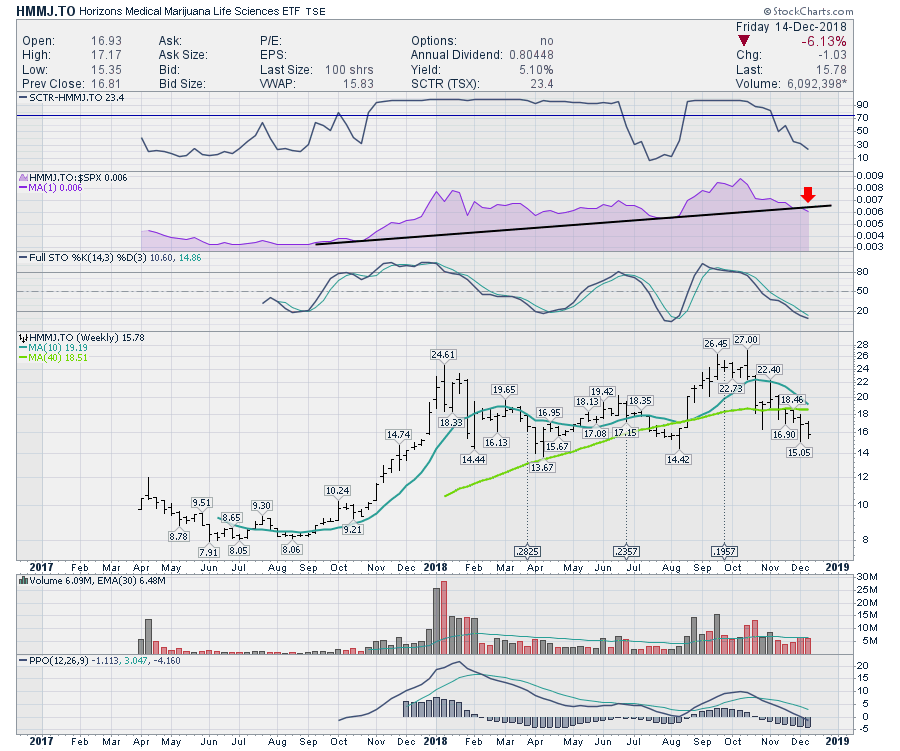900x751 pixels.
Task: Click the .2825 dividend marker
Action: [x=527, y=552]
